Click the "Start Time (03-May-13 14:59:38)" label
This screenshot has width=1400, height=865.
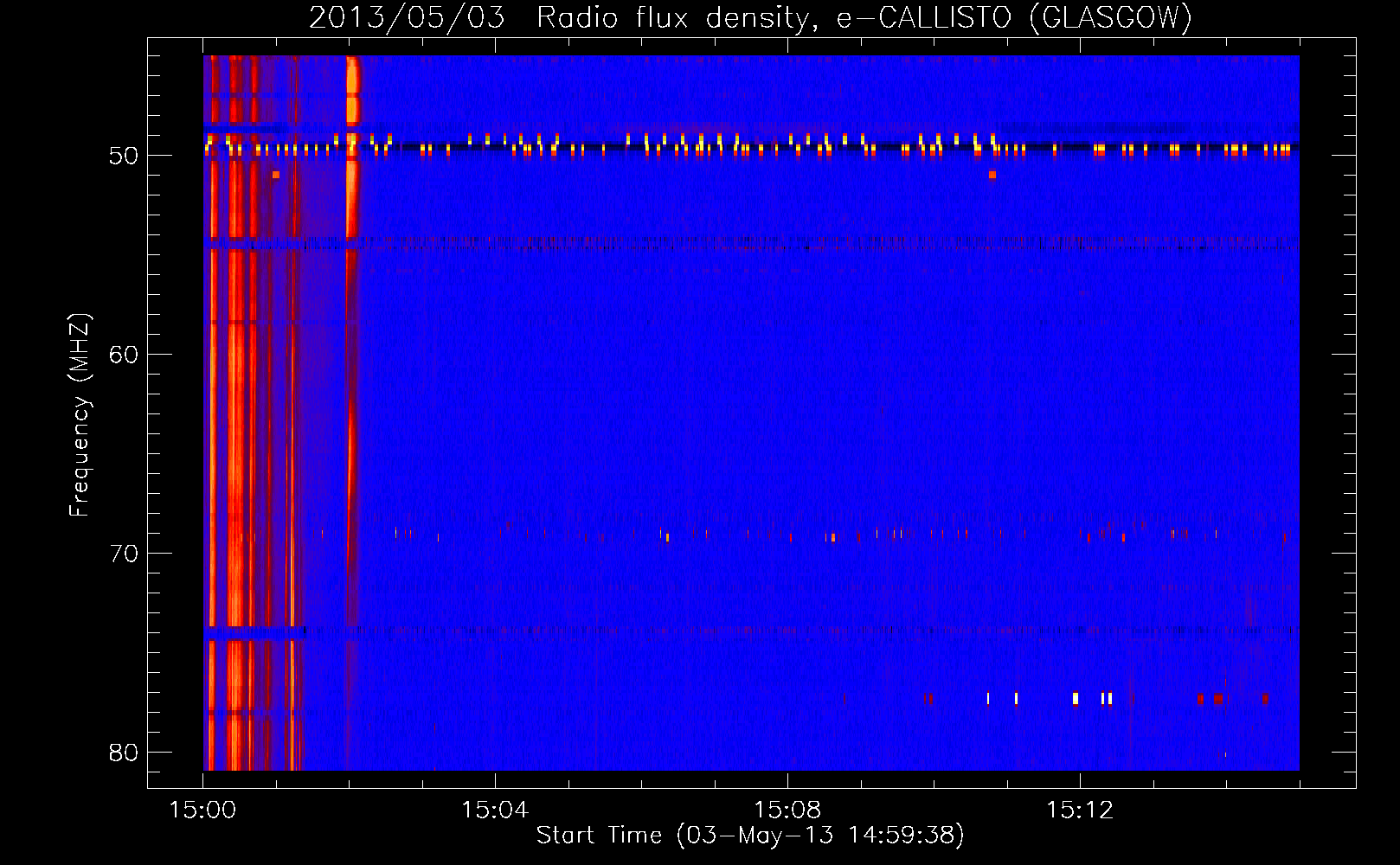pyautogui.click(x=750, y=836)
